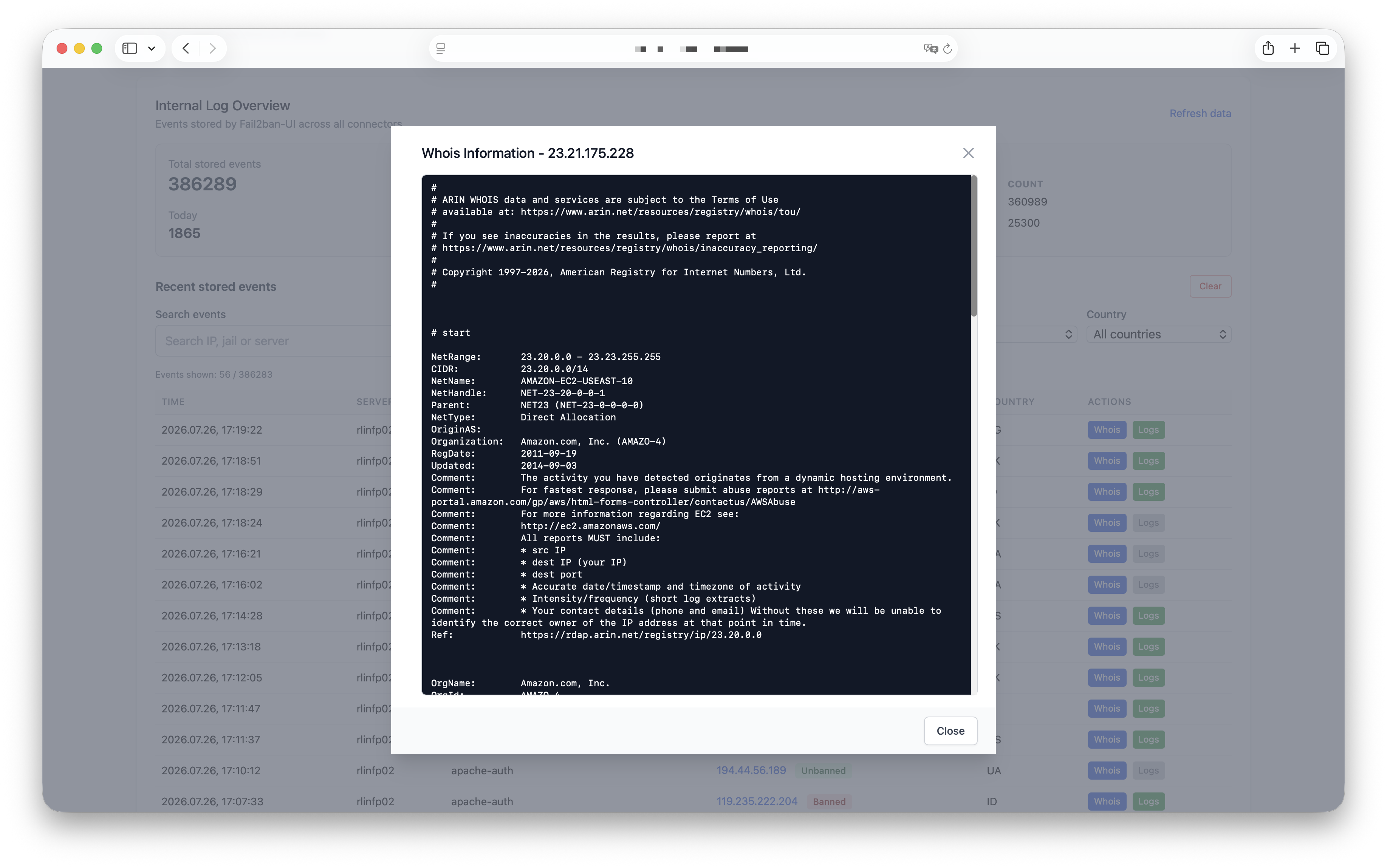This screenshot has height=868, width=1387.
Task: Open Logs for the 17:11:47 event
Action: pyautogui.click(x=1149, y=708)
